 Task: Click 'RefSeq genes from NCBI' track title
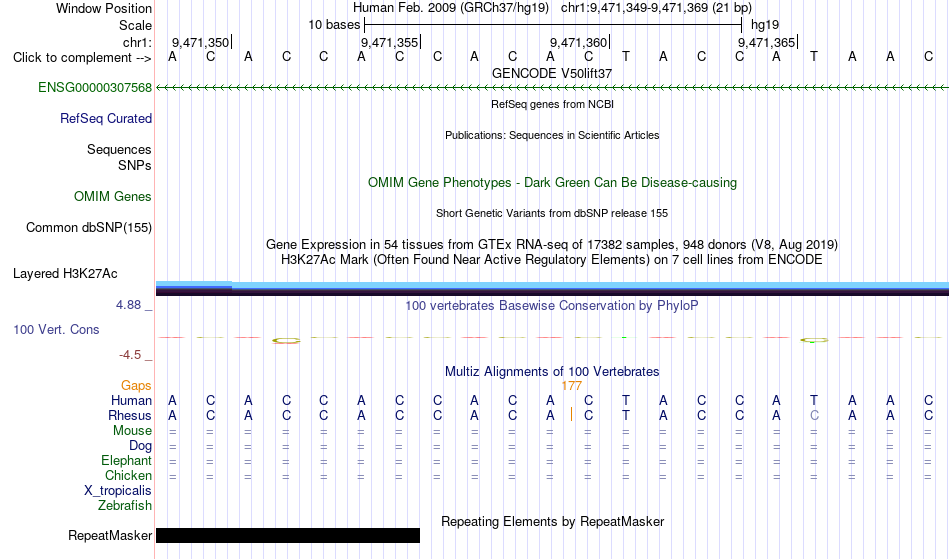[x=552, y=104]
